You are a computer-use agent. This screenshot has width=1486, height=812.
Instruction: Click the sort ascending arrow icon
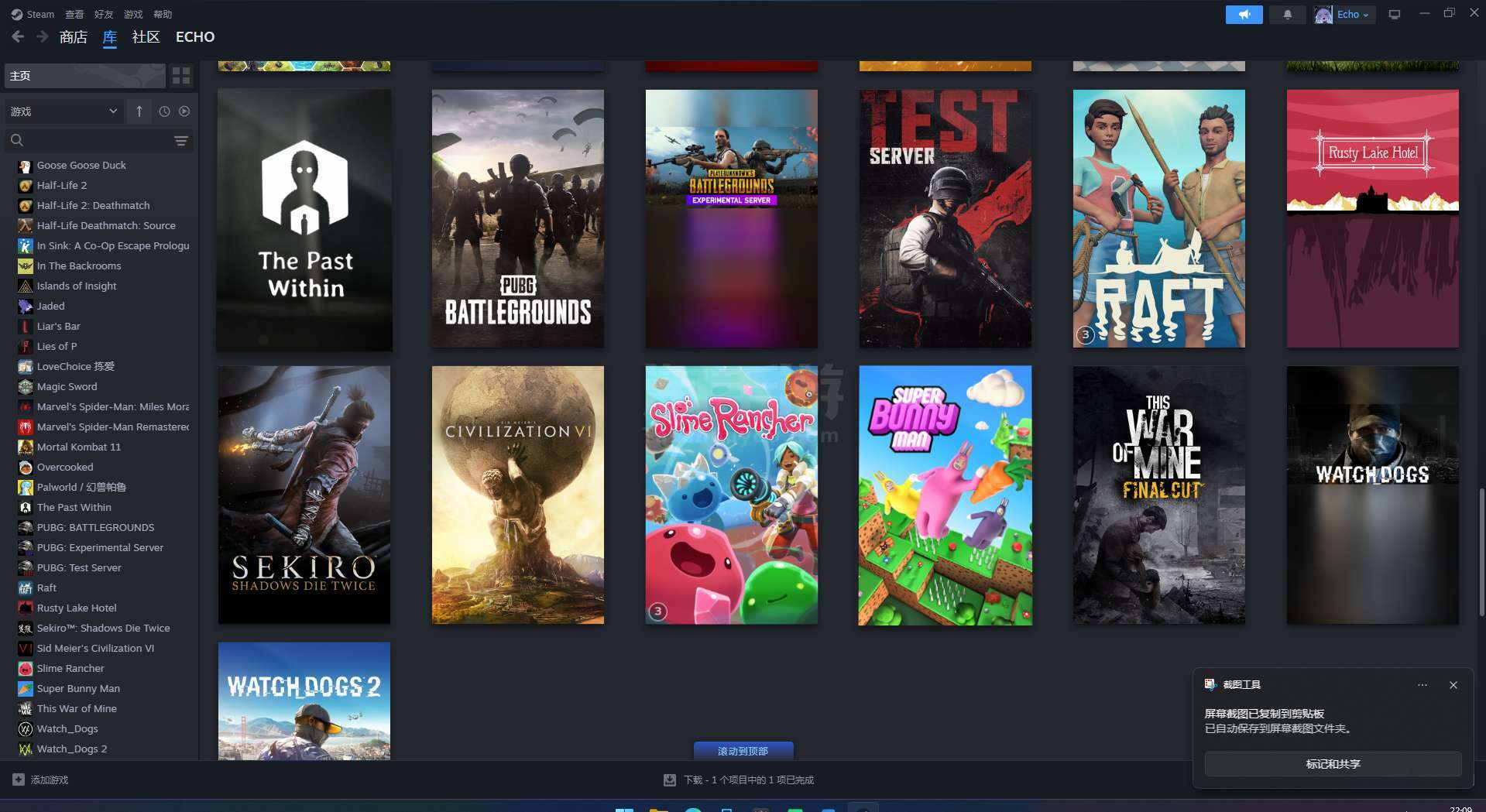click(139, 111)
